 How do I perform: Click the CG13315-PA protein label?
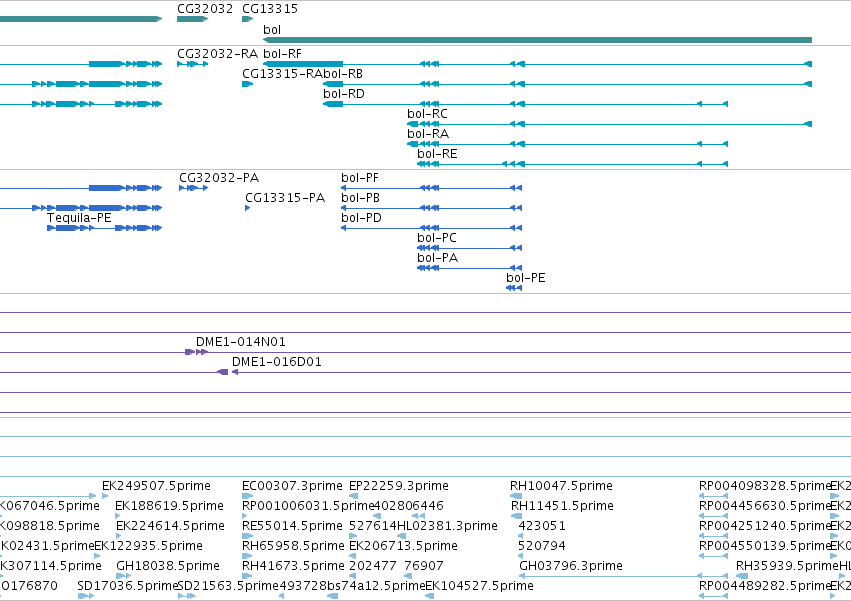(285, 198)
